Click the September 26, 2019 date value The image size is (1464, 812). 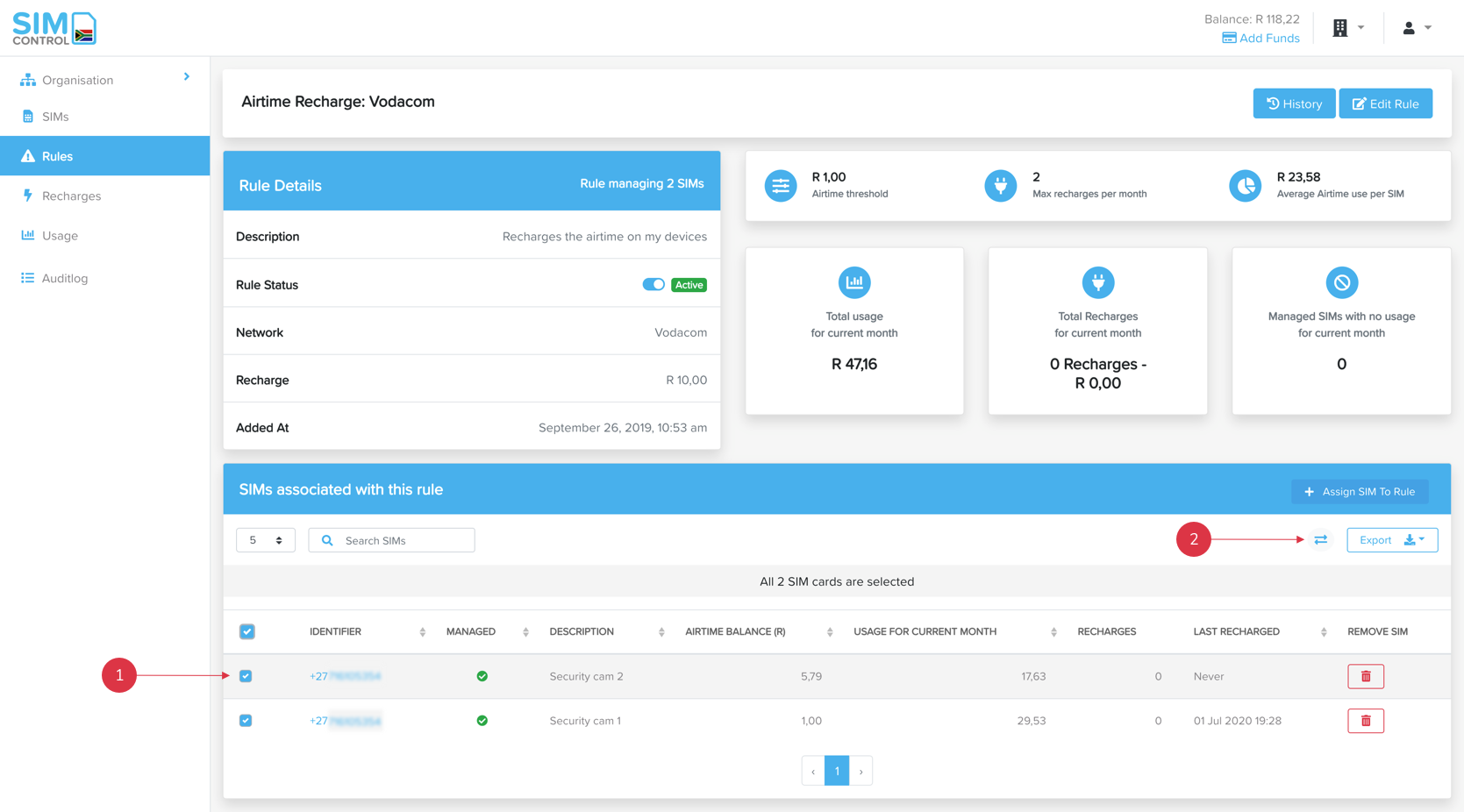coord(623,428)
